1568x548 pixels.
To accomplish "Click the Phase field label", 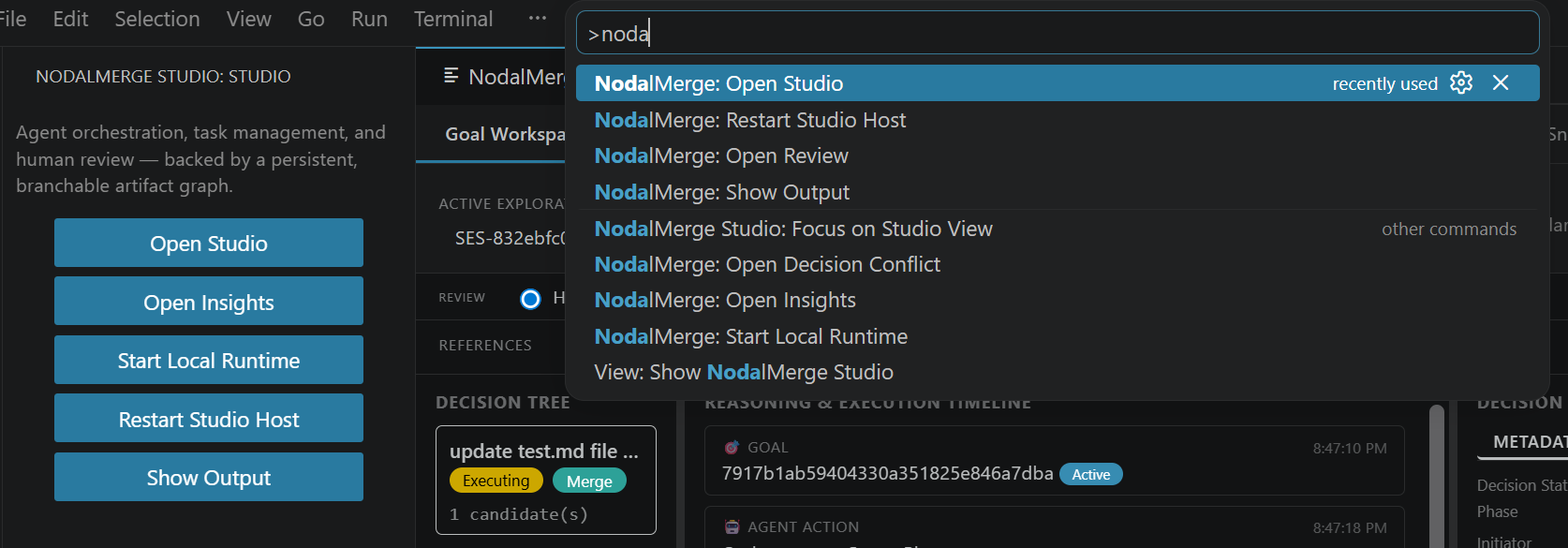I will (x=1498, y=511).
